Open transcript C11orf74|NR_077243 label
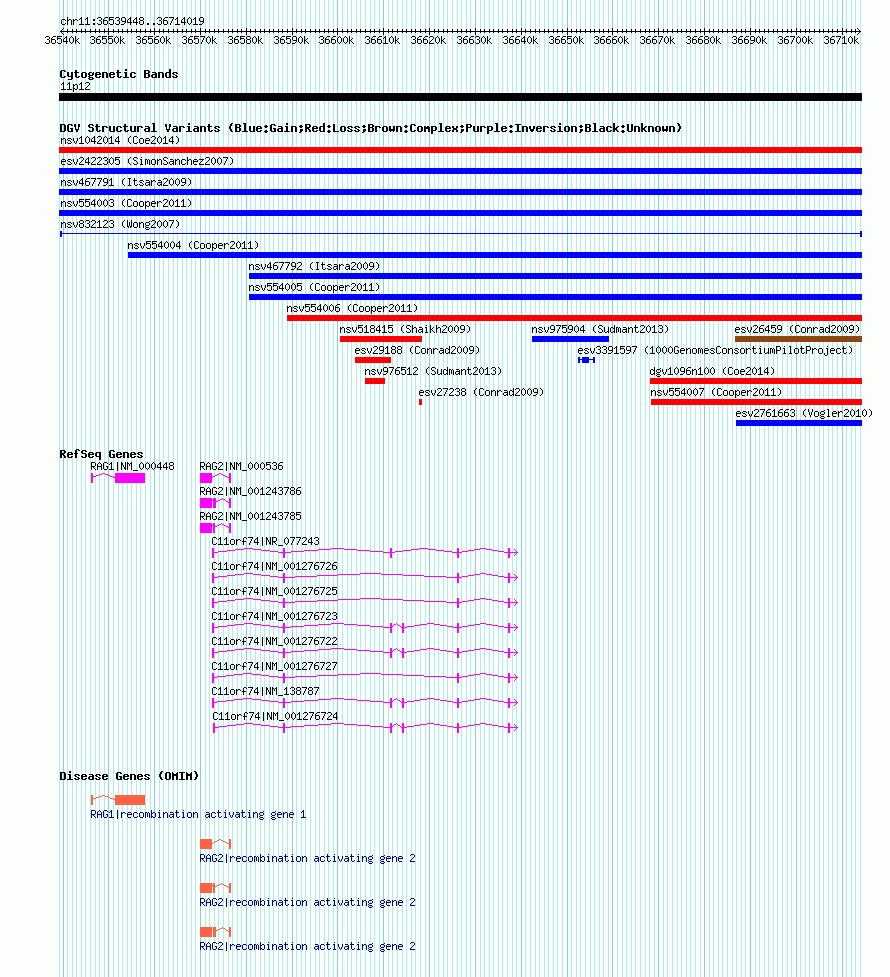This screenshot has width=890, height=977. point(266,541)
